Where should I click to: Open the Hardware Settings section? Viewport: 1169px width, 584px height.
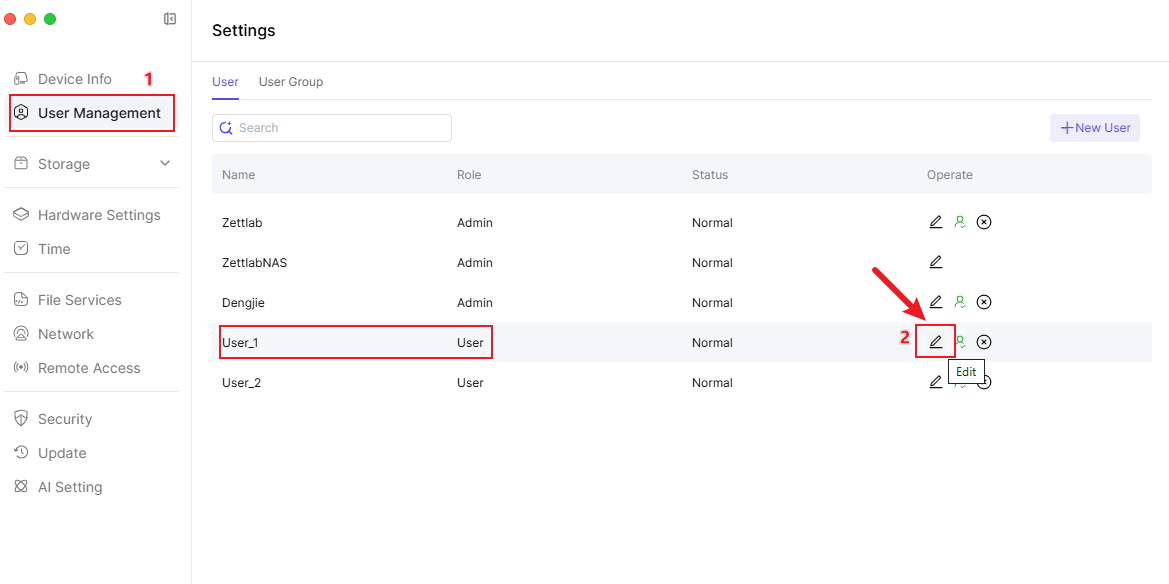coord(98,215)
